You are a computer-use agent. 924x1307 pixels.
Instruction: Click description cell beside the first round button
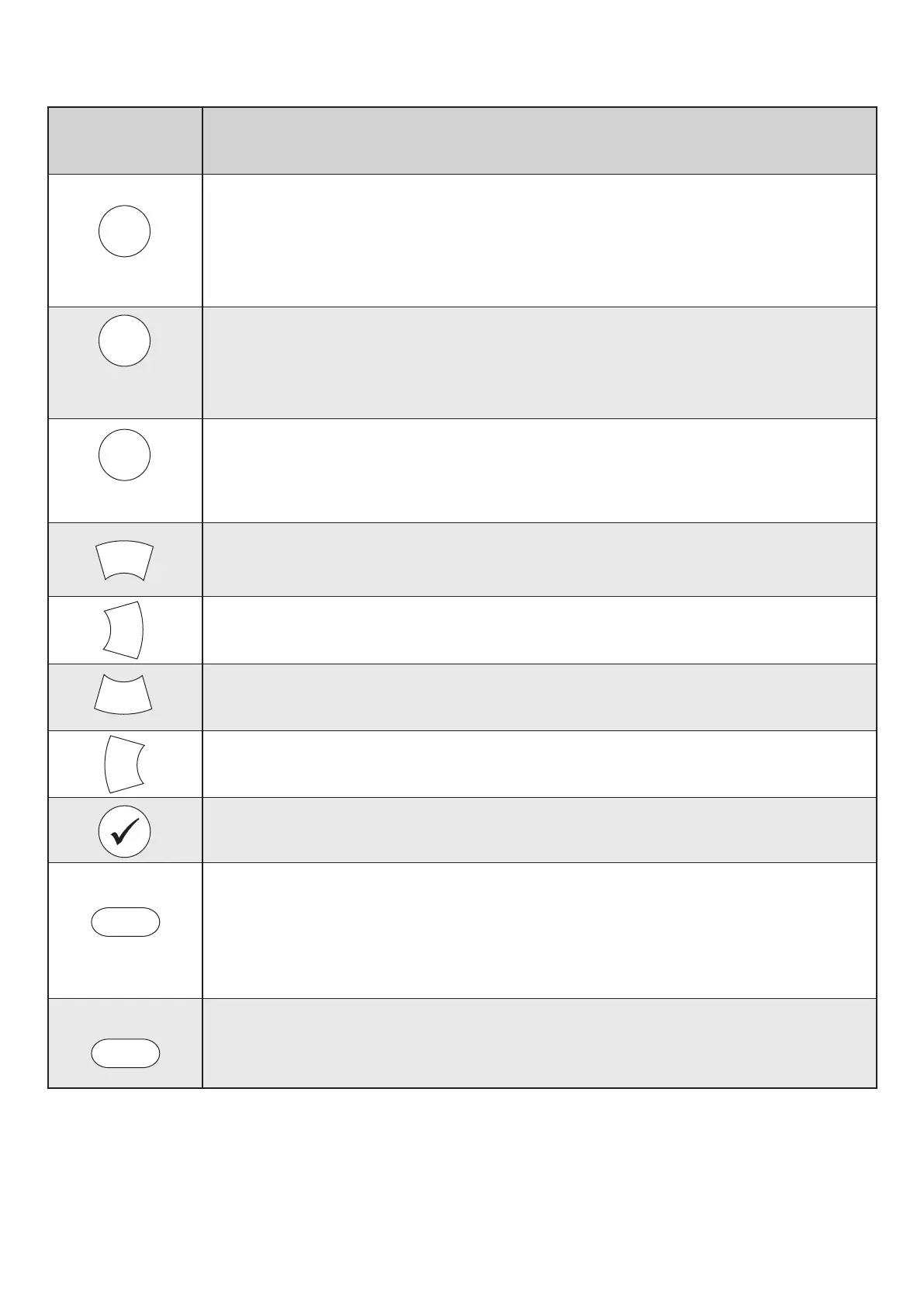(x=539, y=241)
